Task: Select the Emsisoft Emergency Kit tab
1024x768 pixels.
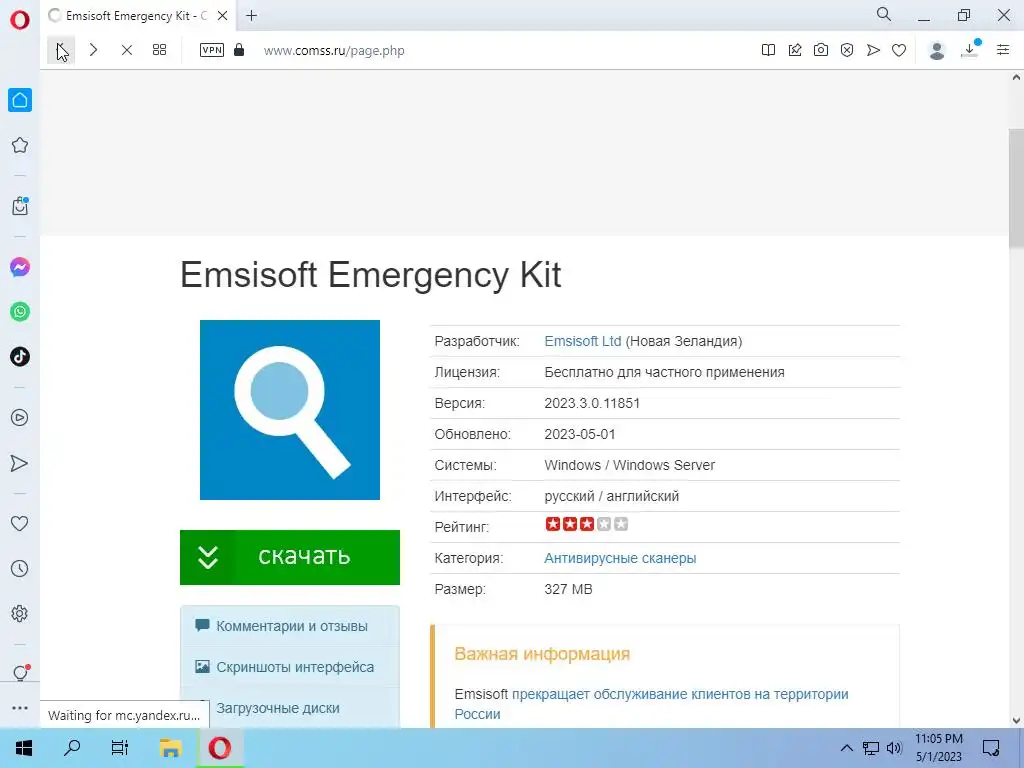Action: point(137,16)
